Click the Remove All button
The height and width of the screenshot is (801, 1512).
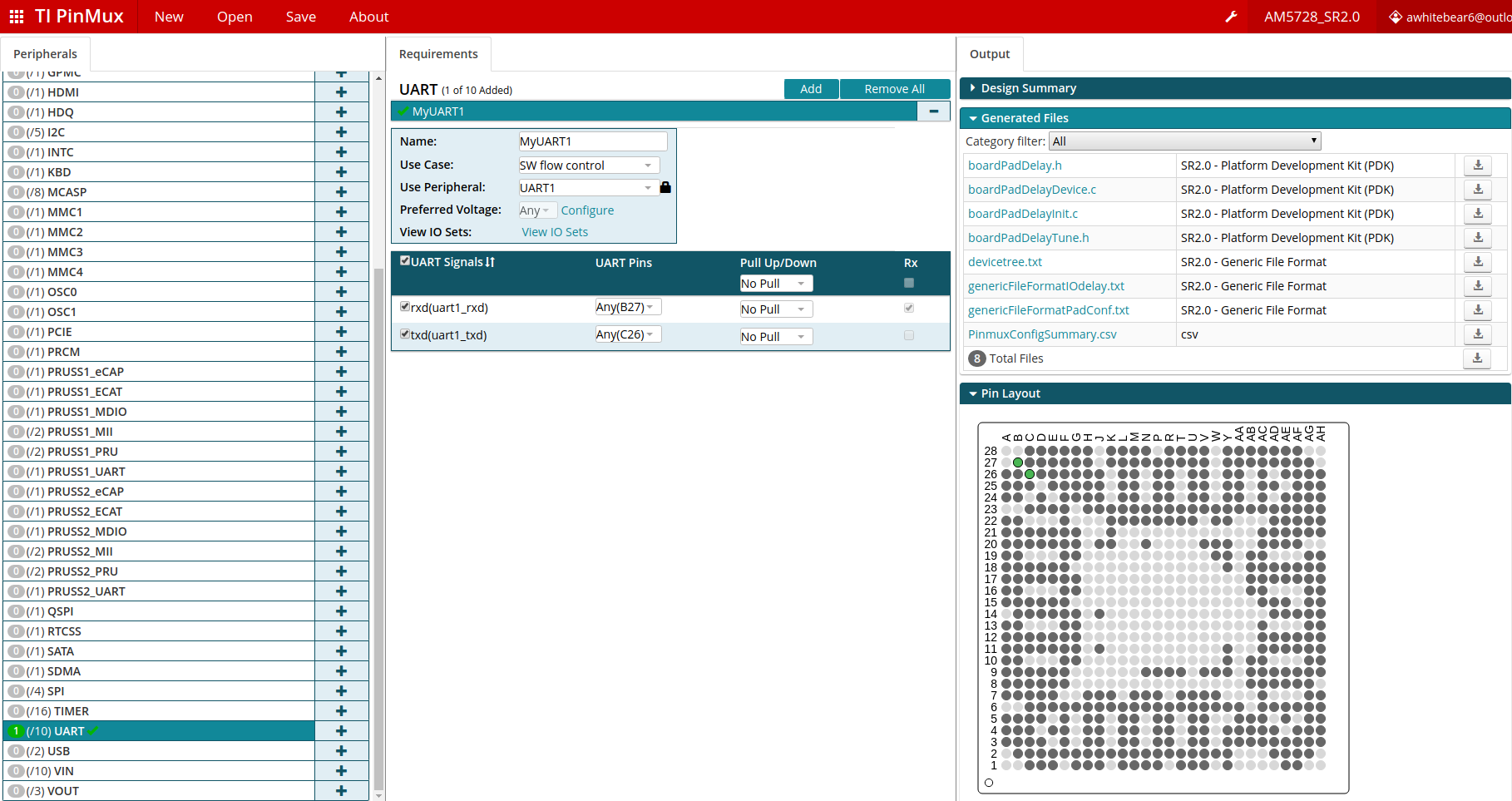(895, 89)
